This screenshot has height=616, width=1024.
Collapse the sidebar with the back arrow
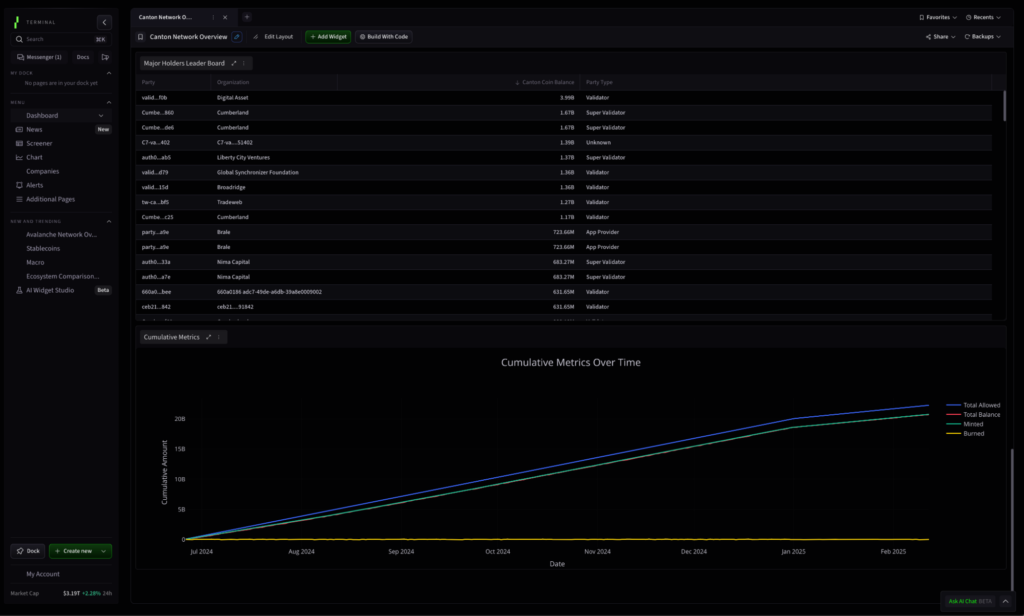[x=104, y=22]
